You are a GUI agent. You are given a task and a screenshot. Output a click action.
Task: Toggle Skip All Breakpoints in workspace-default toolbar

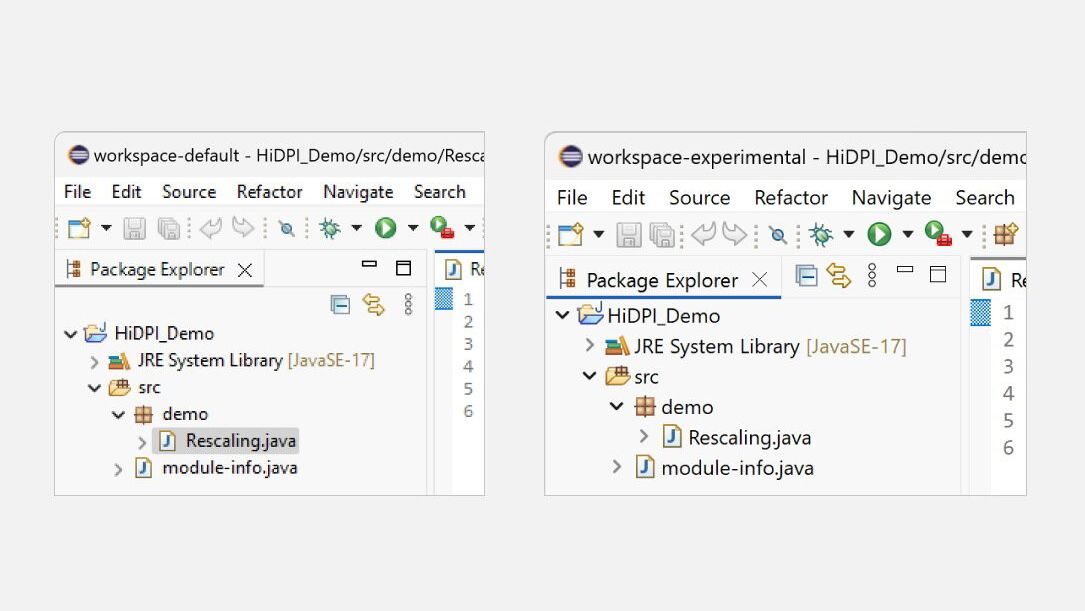click(286, 228)
